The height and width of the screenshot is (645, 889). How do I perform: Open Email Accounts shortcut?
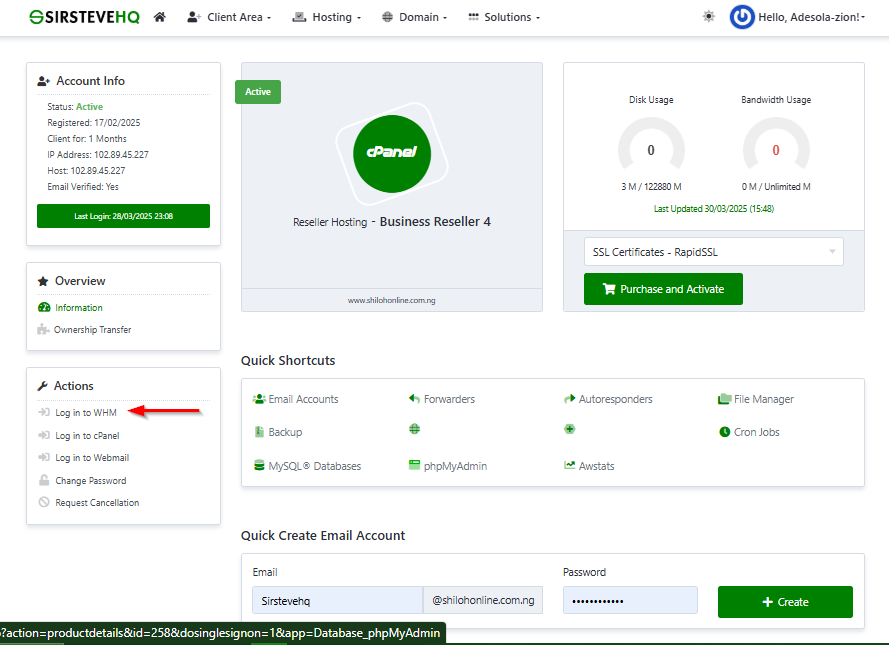click(296, 399)
